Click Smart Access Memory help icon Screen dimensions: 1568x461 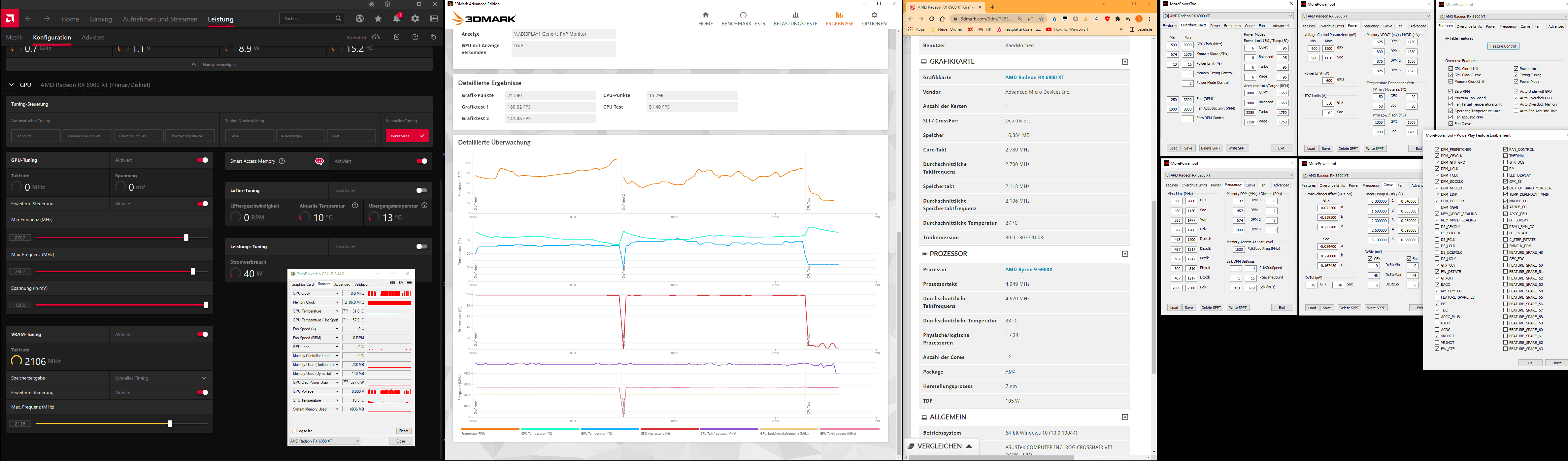pyautogui.click(x=282, y=161)
